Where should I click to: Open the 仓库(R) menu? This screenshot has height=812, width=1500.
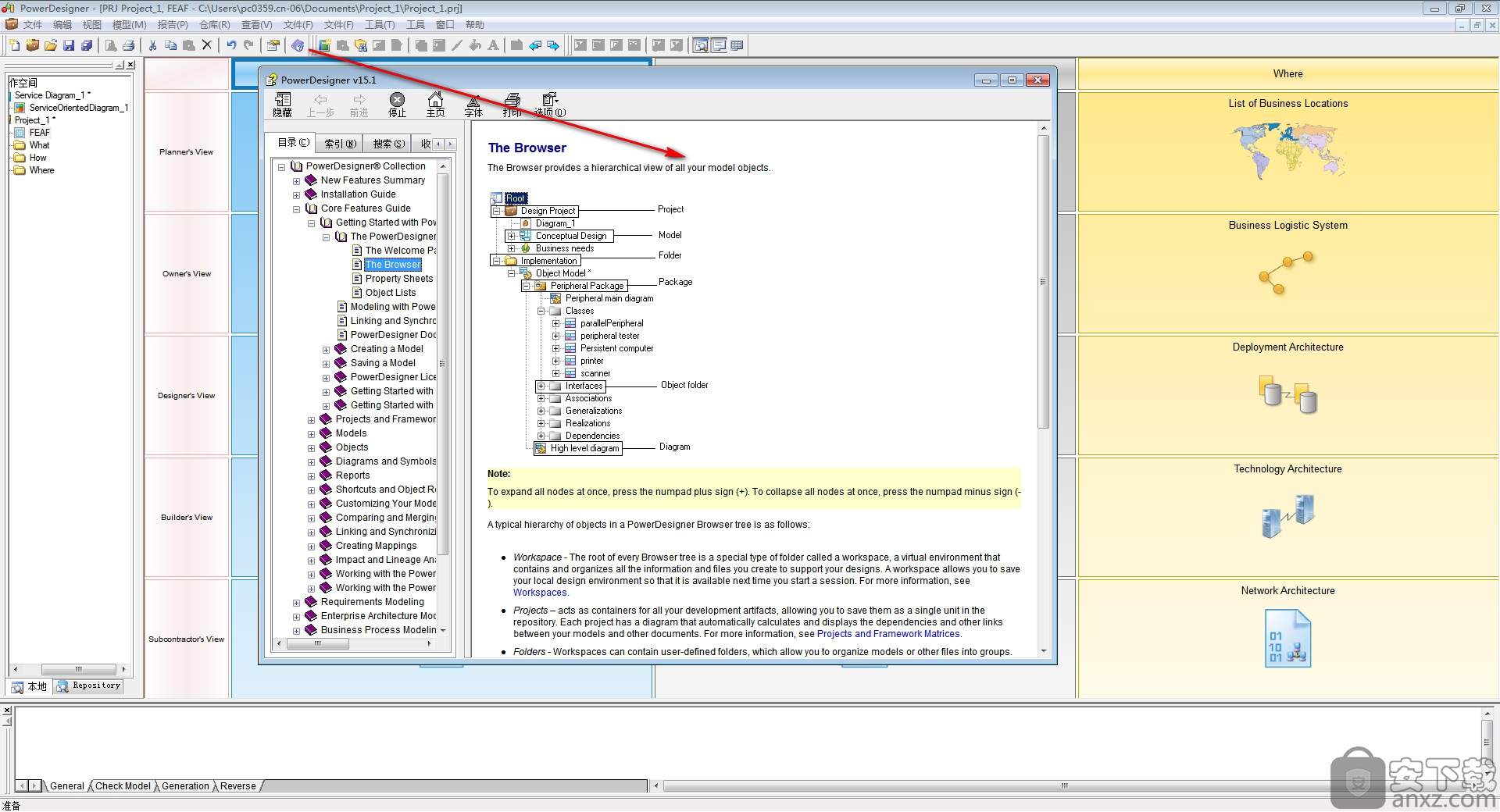tap(215, 25)
